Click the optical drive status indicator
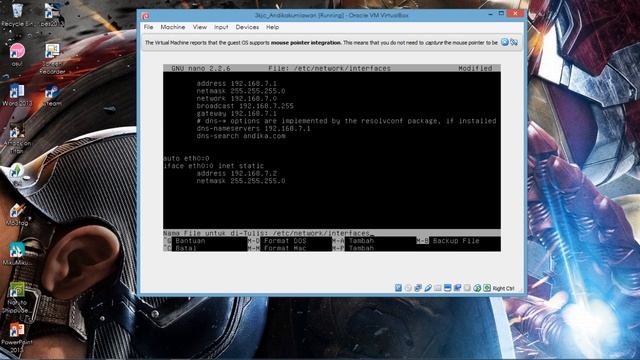Screen dimensions: 640x360 [408, 288]
